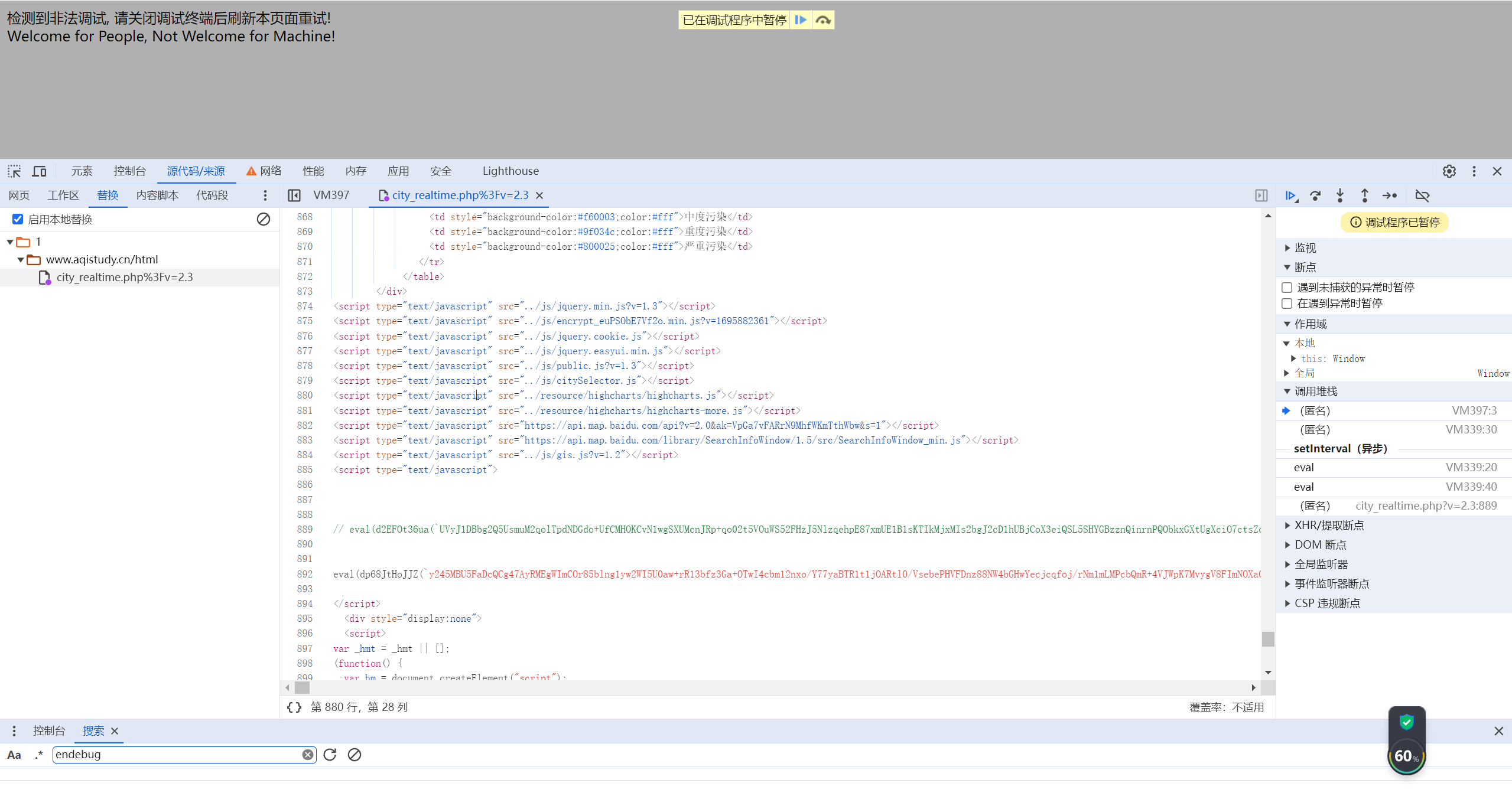
Task: Click the endebug search input field
Action: click(177, 755)
